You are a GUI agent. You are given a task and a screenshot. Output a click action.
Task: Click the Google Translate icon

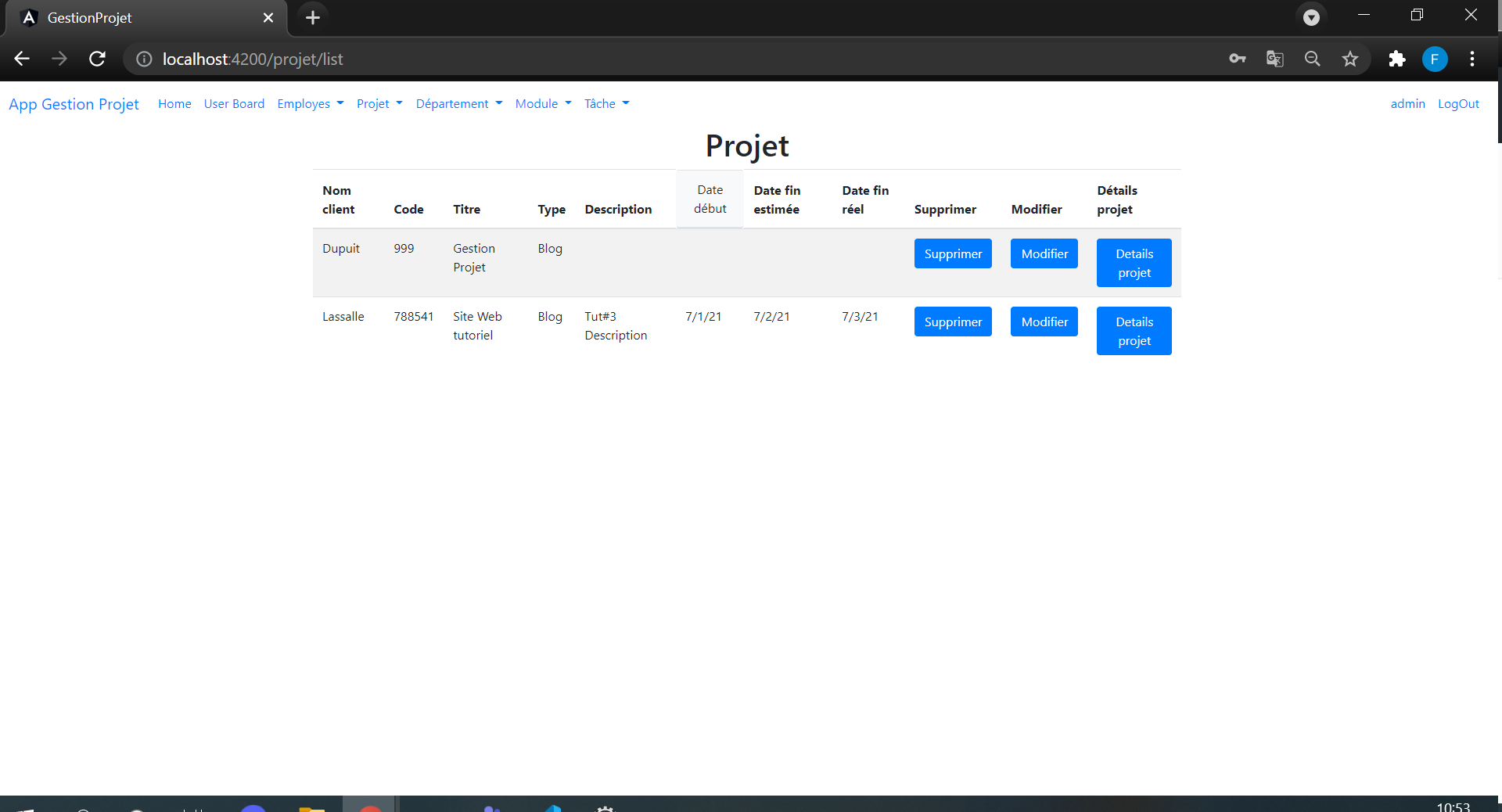1274,59
